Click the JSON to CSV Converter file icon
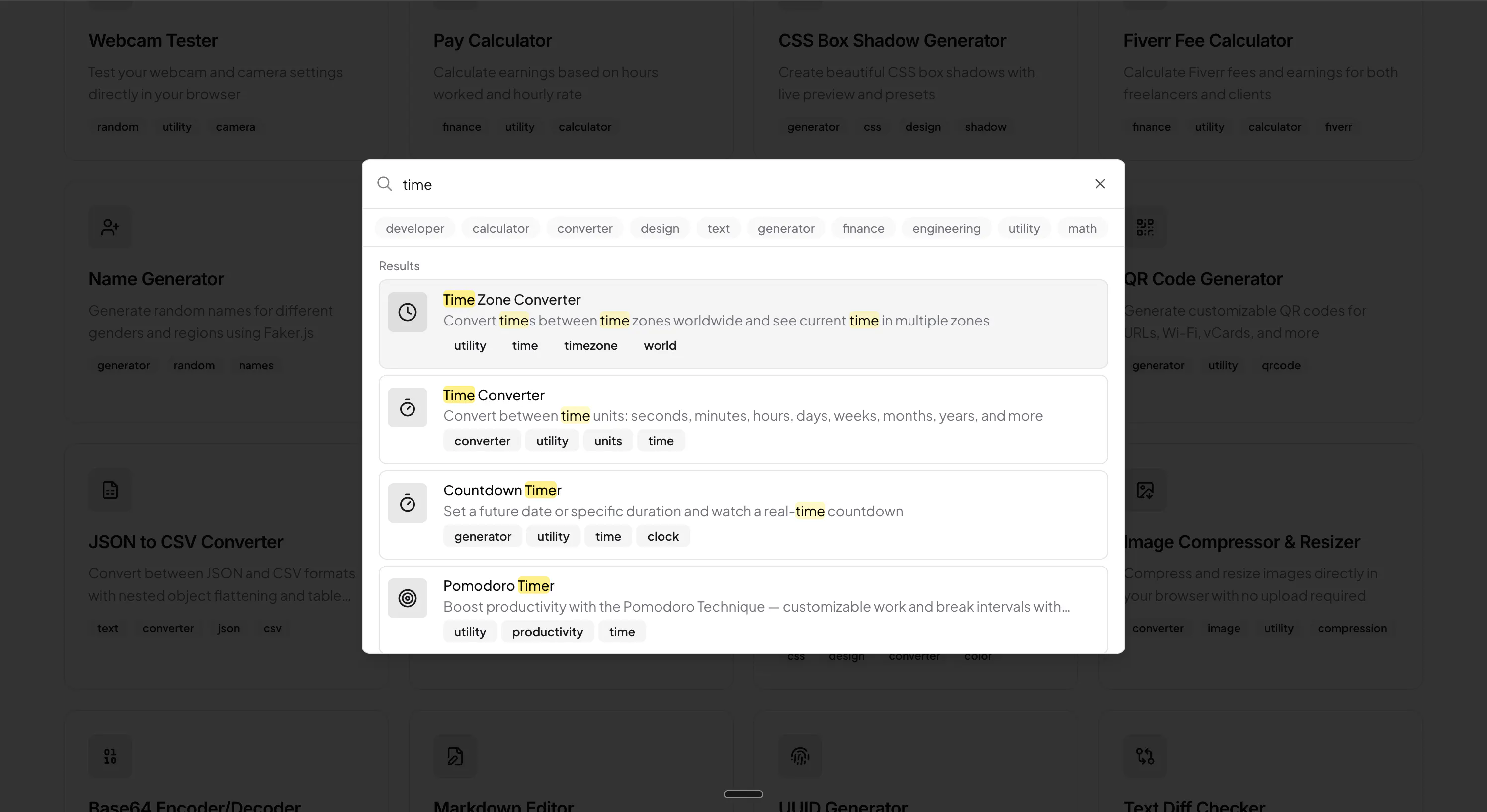1487x812 pixels. [110, 490]
